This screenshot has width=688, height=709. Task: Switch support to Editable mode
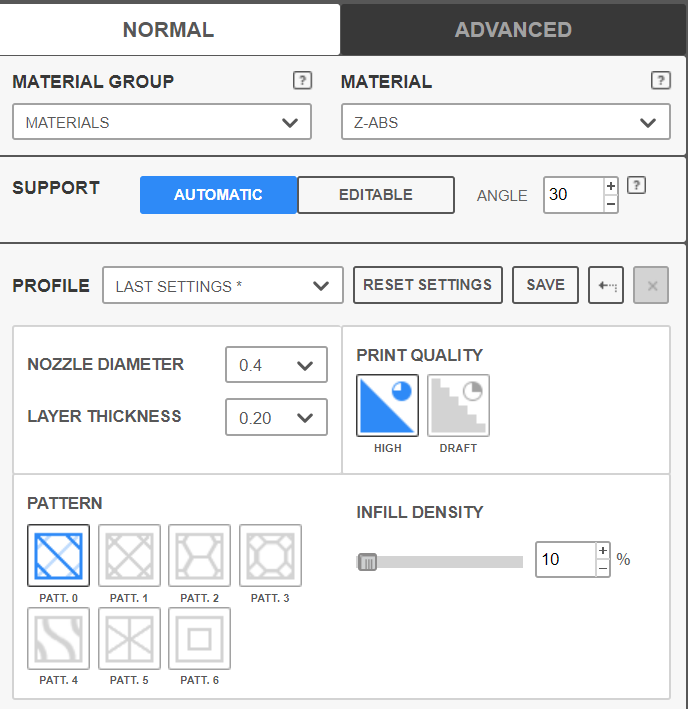(x=375, y=195)
